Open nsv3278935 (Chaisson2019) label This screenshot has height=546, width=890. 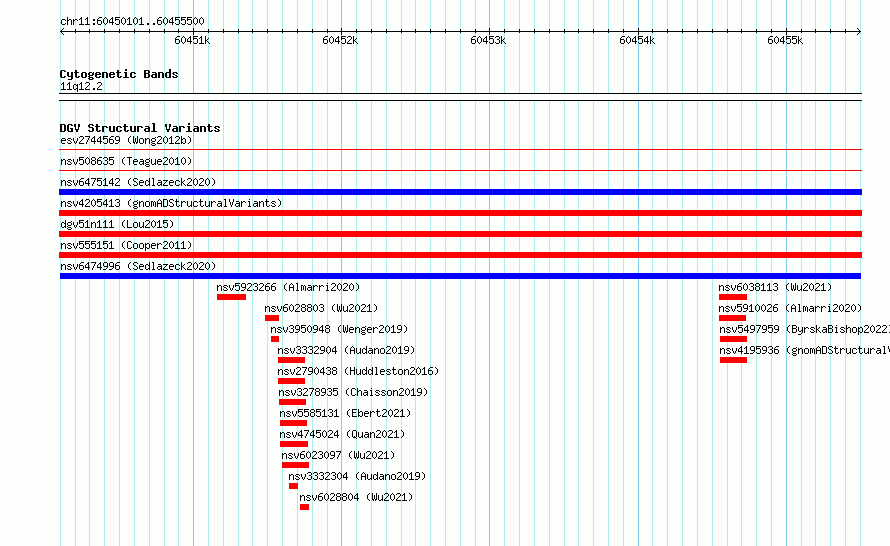point(353,392)
